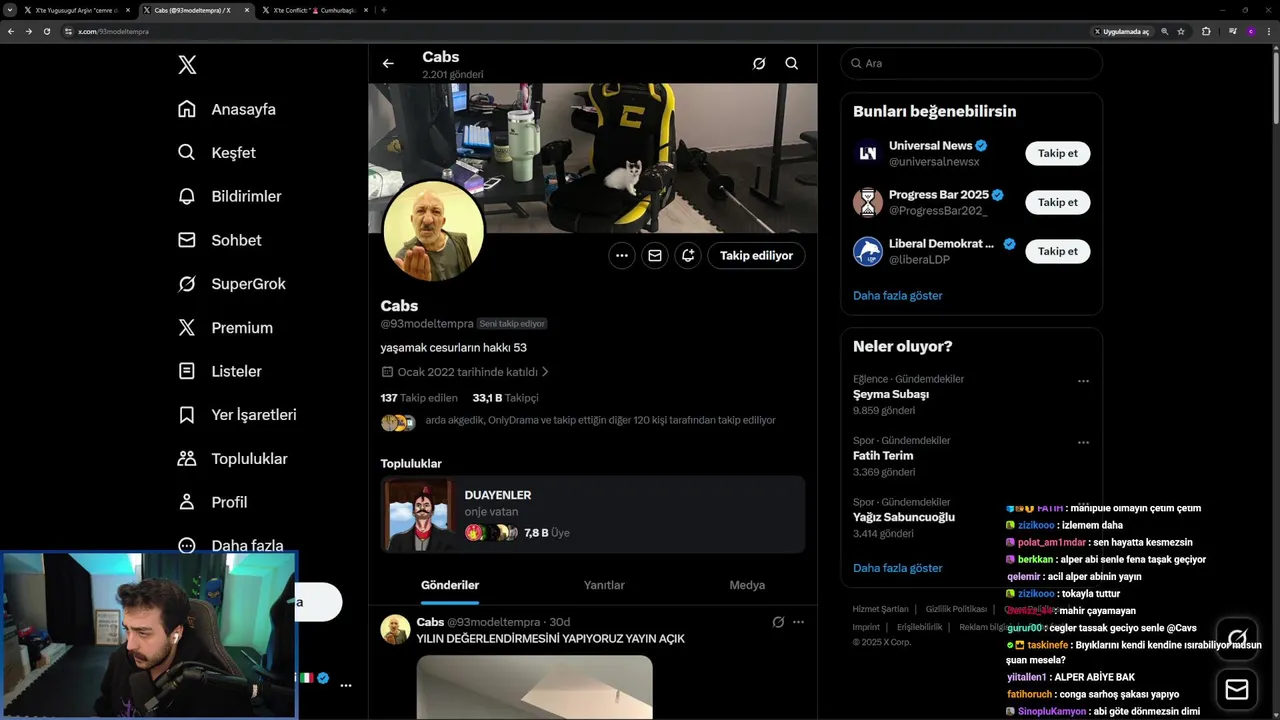Image resolution: width=1280 pixels, height=720 pixels.
Task: Open the 33,1 B Takipçi list
Action: 506,398
